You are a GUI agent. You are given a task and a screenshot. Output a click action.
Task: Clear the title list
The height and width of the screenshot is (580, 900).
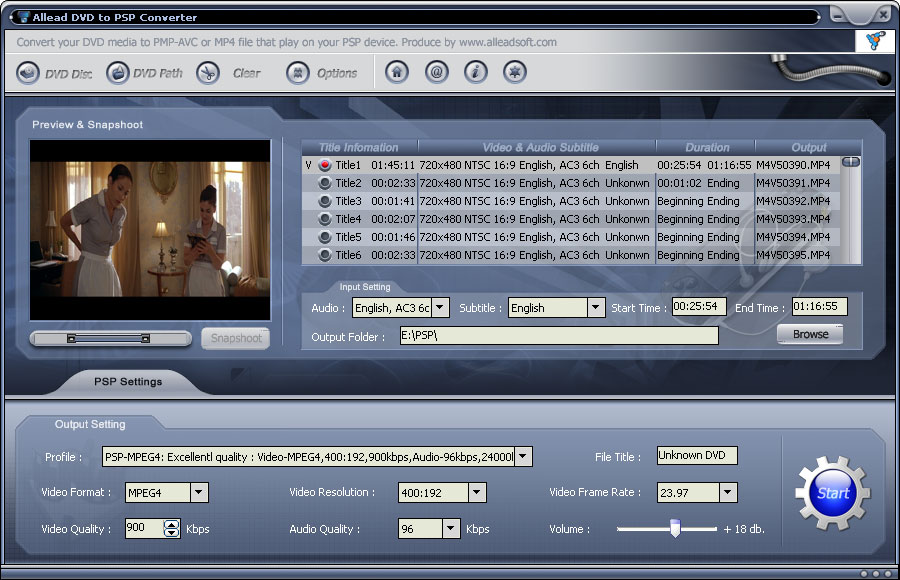coord(208,72)
